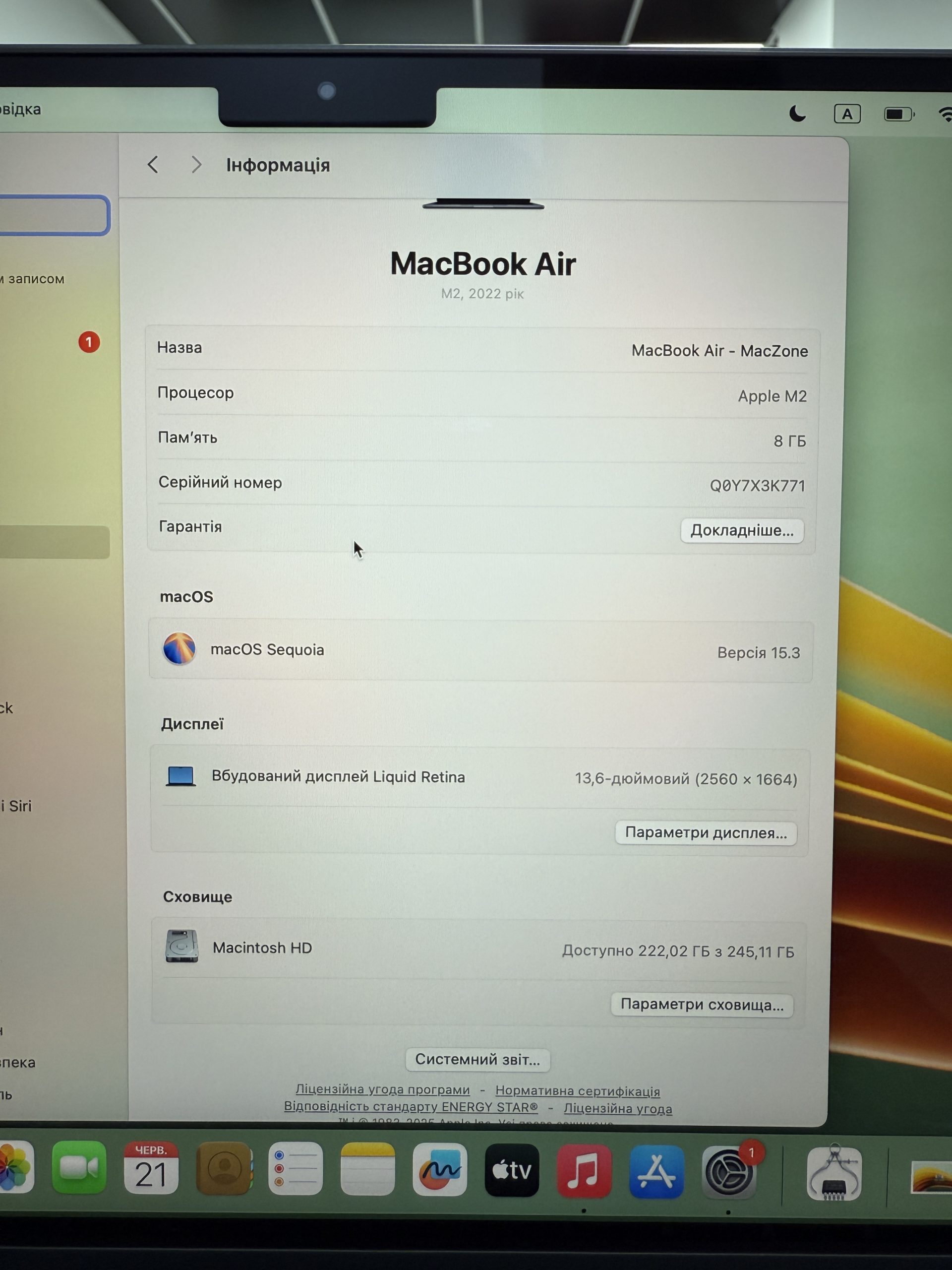
Task: Click the Серійний номер label
Action: [x=220, y=482]
